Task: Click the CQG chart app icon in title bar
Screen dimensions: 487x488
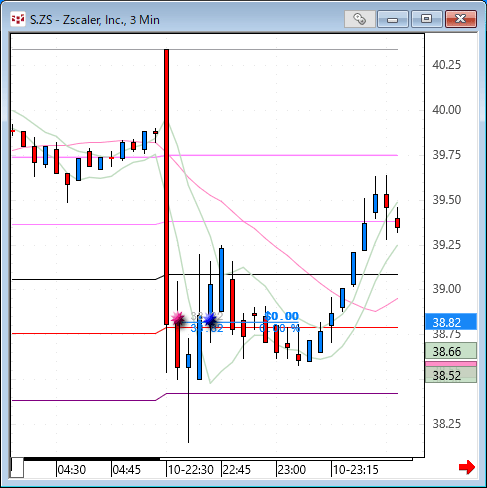Action: pyautogui.click(x=18, y=19)
